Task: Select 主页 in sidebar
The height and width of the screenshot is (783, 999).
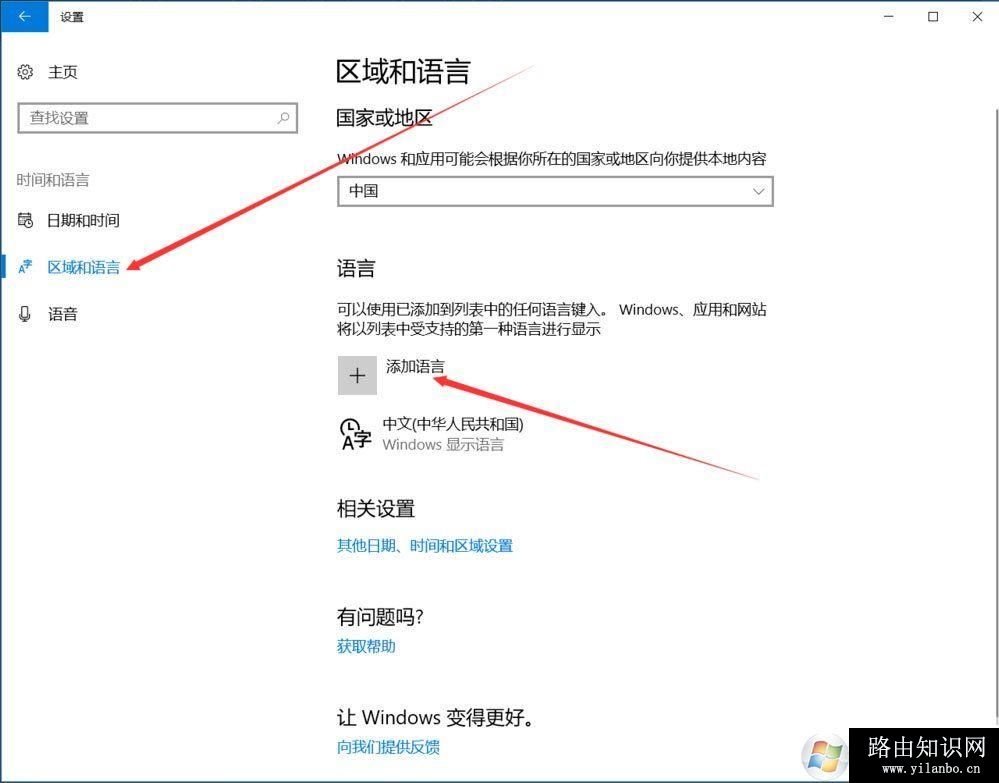Action: click(x=62, y=72)
